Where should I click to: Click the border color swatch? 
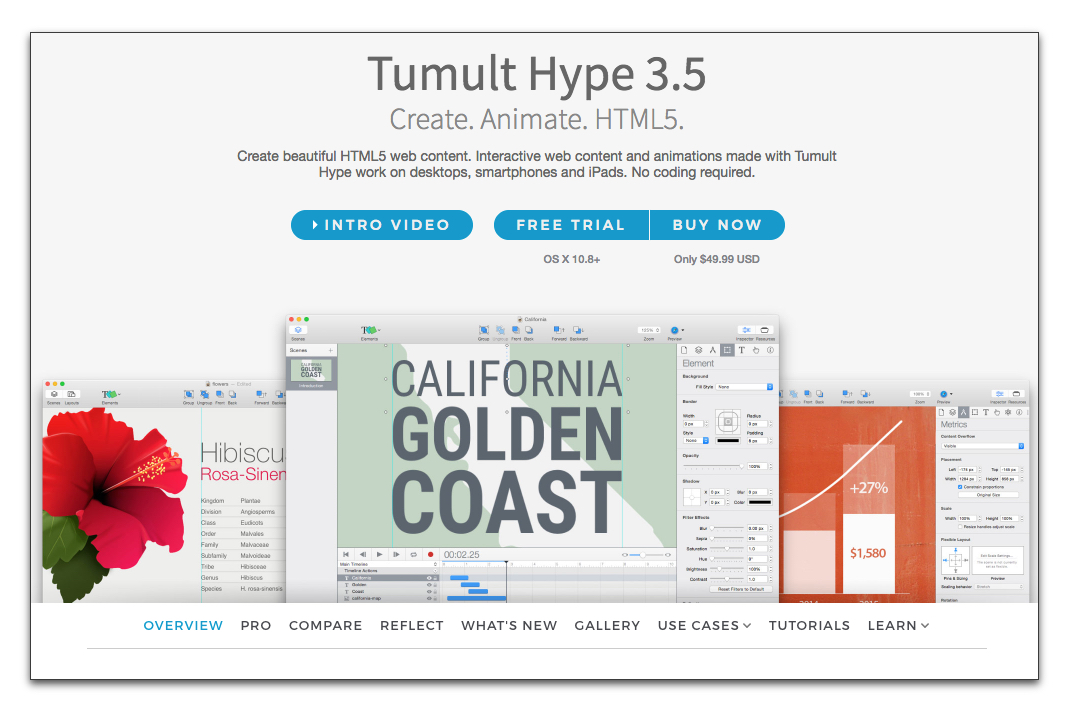[x=727, y=440]
